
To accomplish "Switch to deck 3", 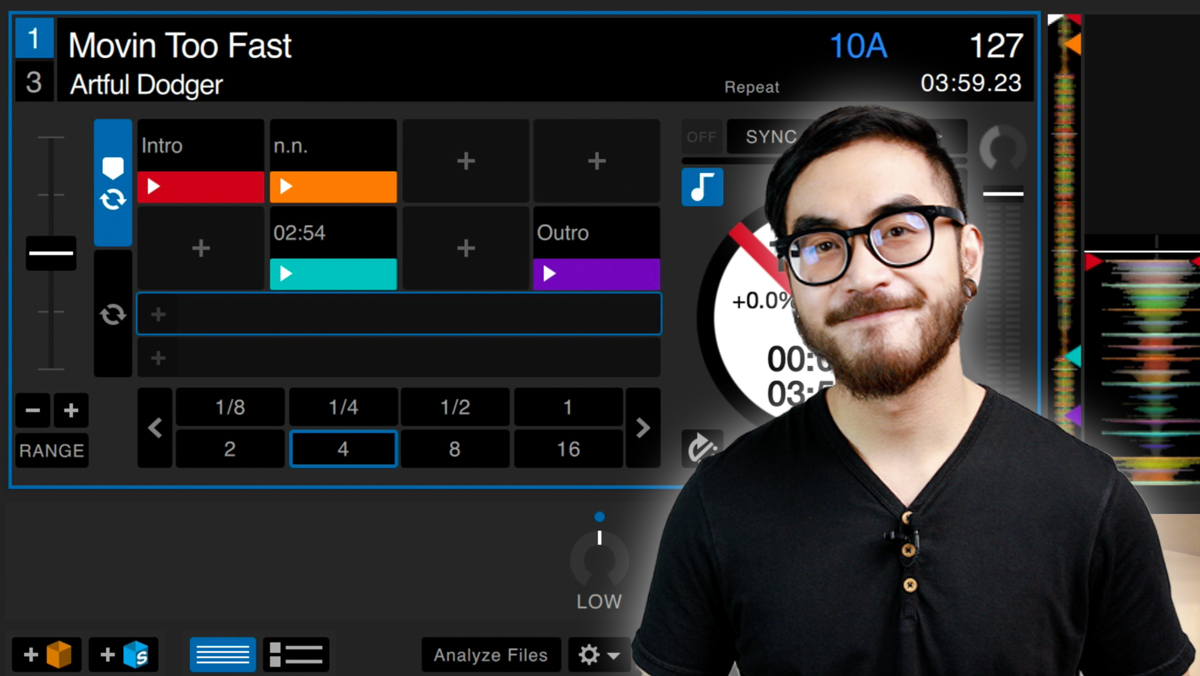I will pos(35,81).
